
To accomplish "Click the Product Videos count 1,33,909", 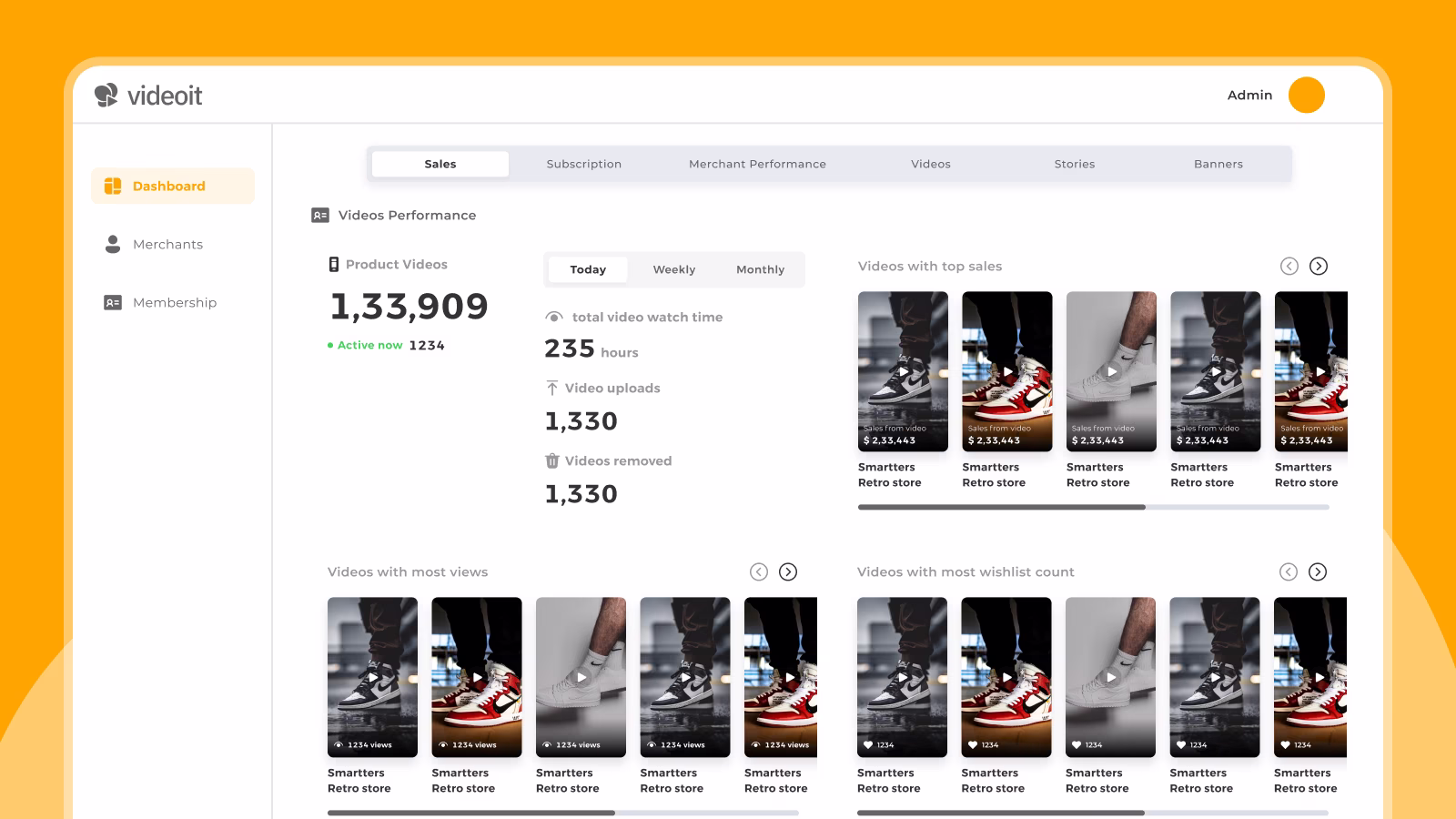I will 409,307.
